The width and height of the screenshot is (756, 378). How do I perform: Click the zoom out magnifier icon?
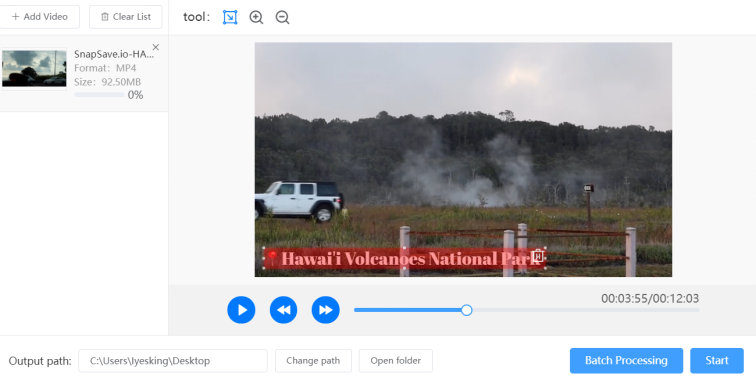click(x=282, y=17)
